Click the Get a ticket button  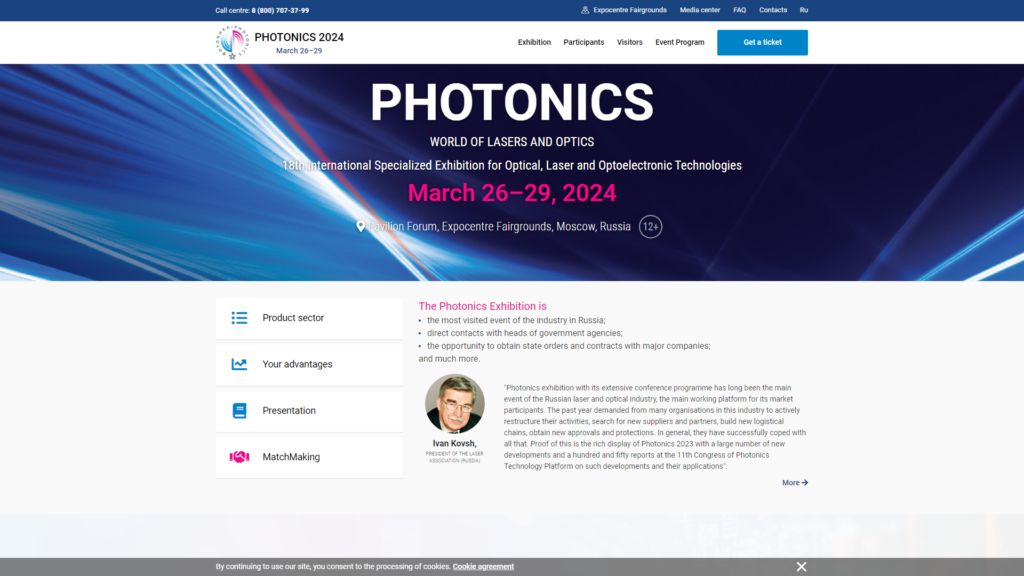pos(762,42)
